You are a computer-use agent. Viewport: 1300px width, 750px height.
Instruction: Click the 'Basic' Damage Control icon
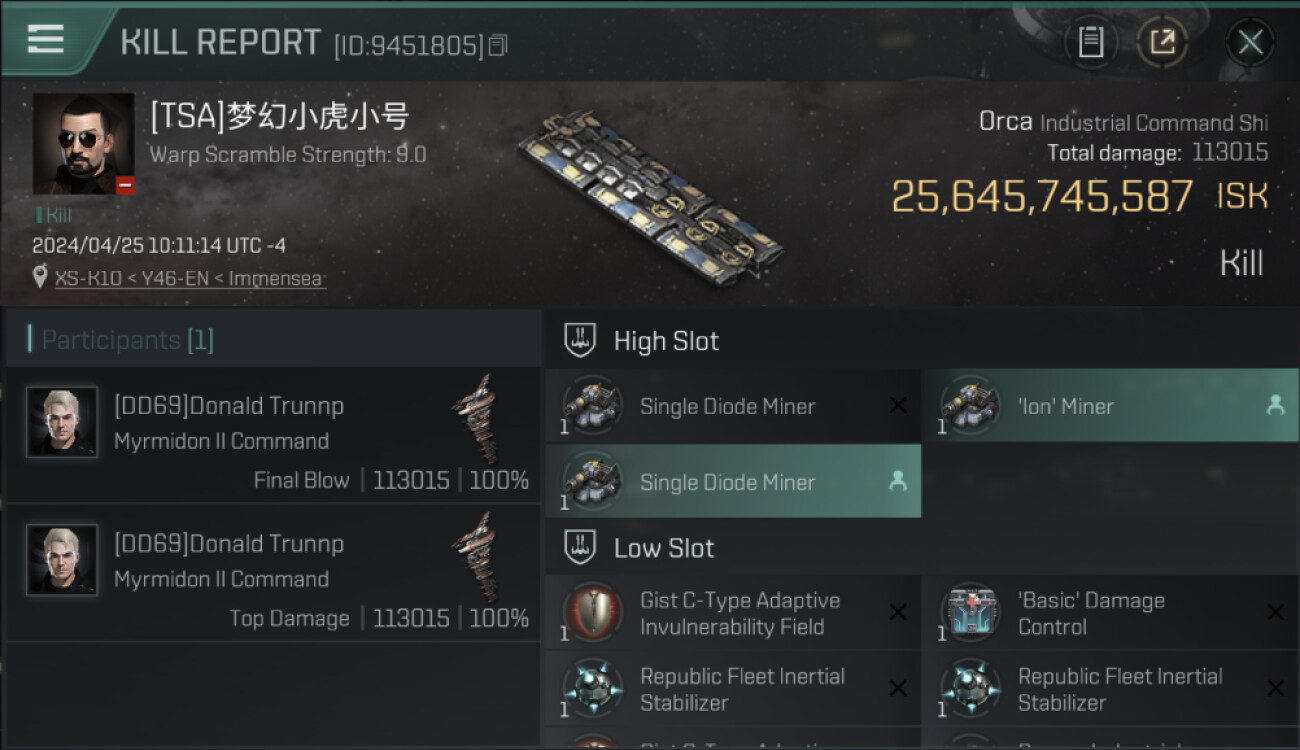pos(970,612)
